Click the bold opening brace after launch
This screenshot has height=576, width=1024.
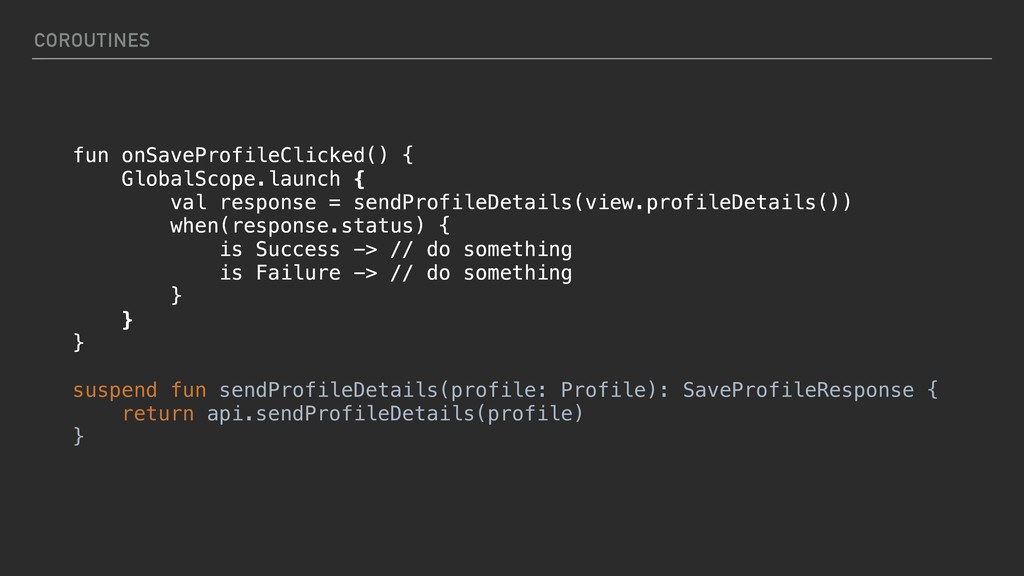point(359,180)
